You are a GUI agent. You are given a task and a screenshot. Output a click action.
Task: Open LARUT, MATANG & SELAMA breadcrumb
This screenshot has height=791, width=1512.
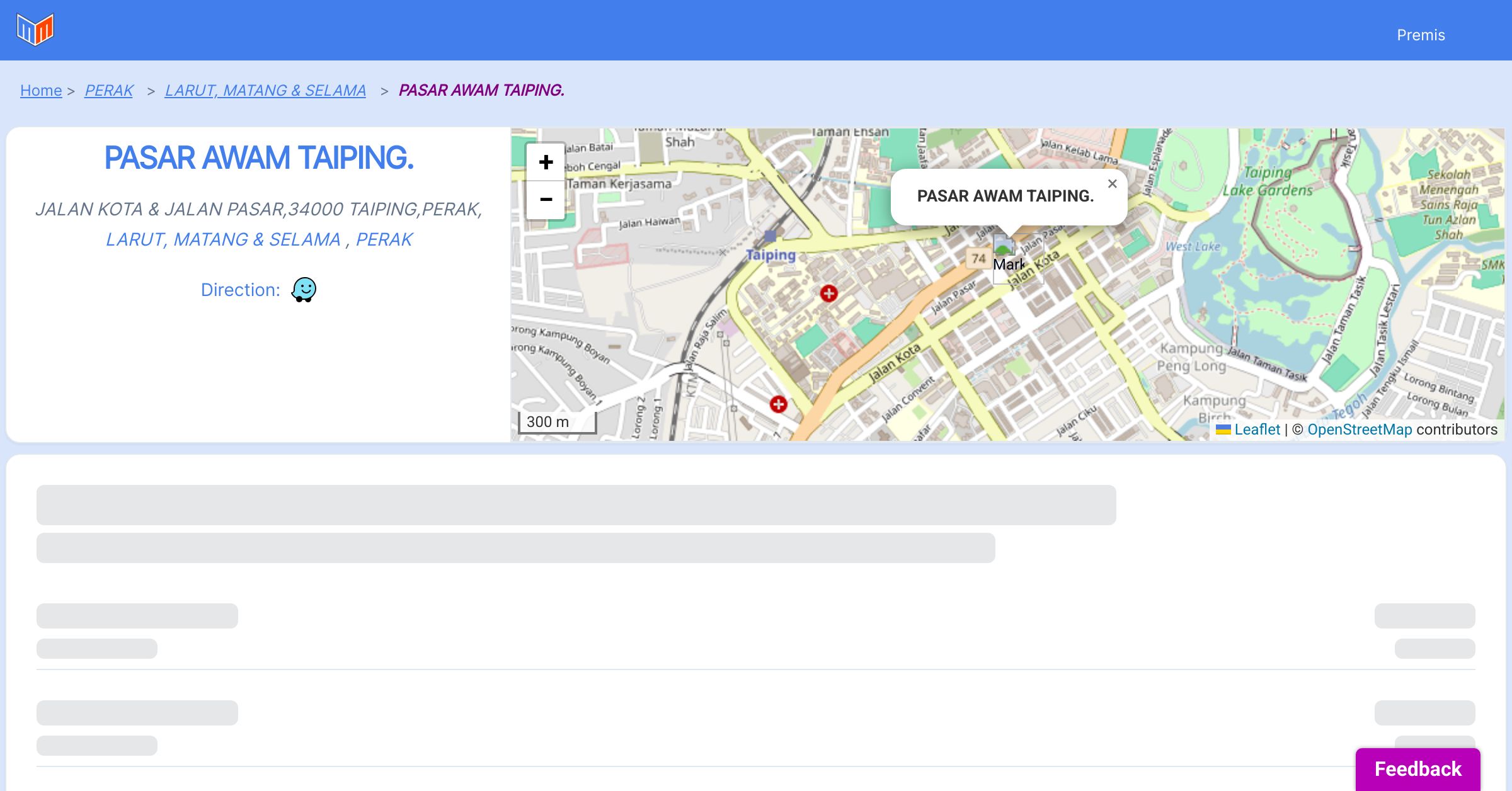(x=265, y=91)
